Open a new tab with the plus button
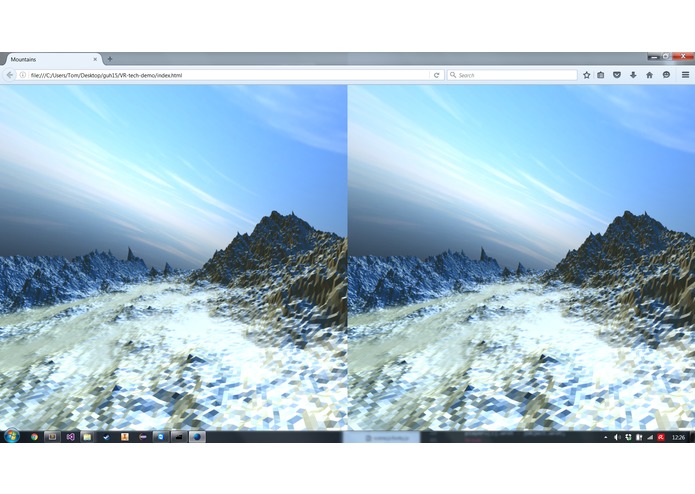The image size is (695, 494). click(109, 59)
